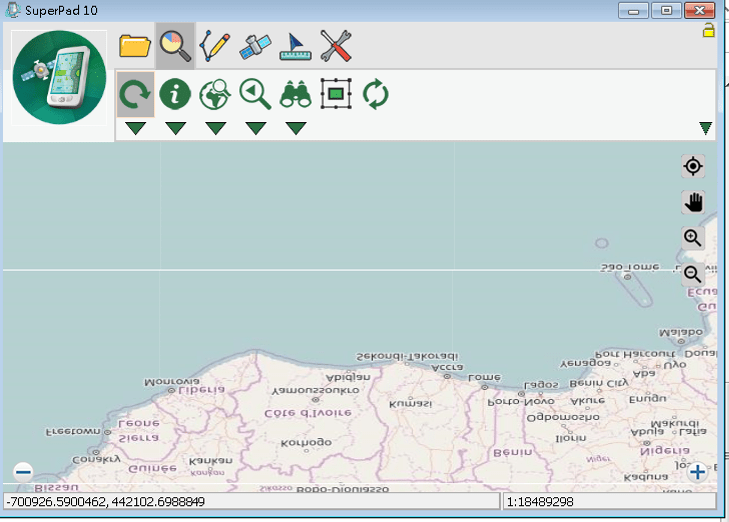Minimize the SuperPad 10 window
The image size is (729, 522).
tap(633, 11)
